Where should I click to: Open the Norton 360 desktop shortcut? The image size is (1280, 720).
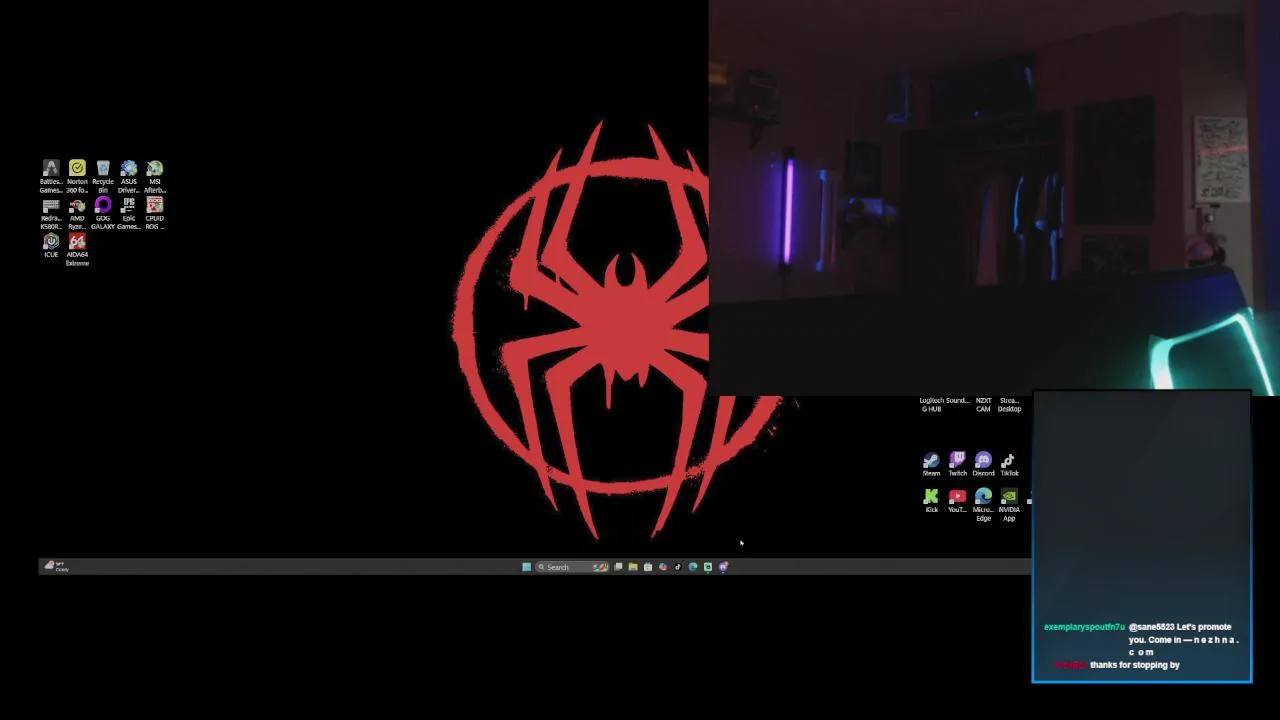tap(77, 176)
